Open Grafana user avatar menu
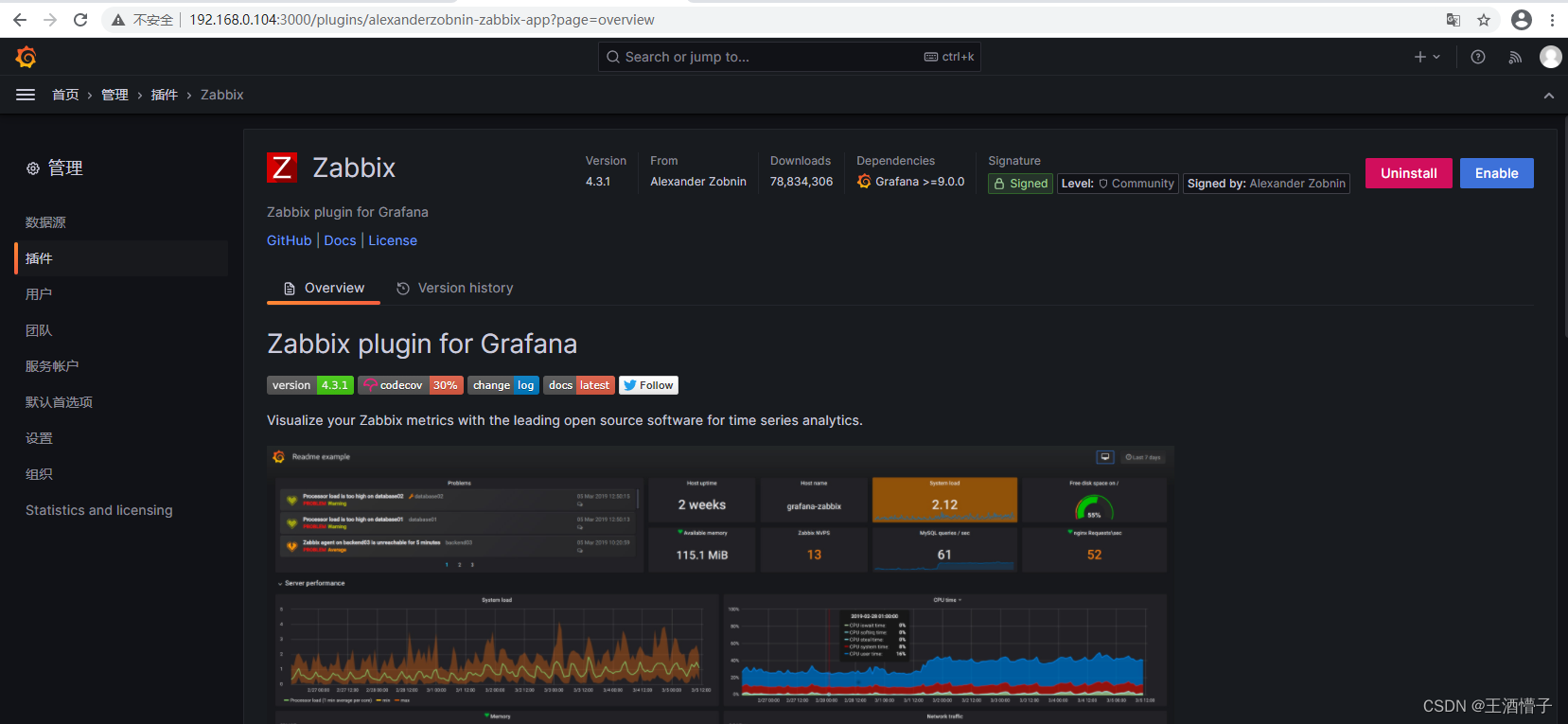Viewport: 1568px width, 724px height. tap(1551, 57)
